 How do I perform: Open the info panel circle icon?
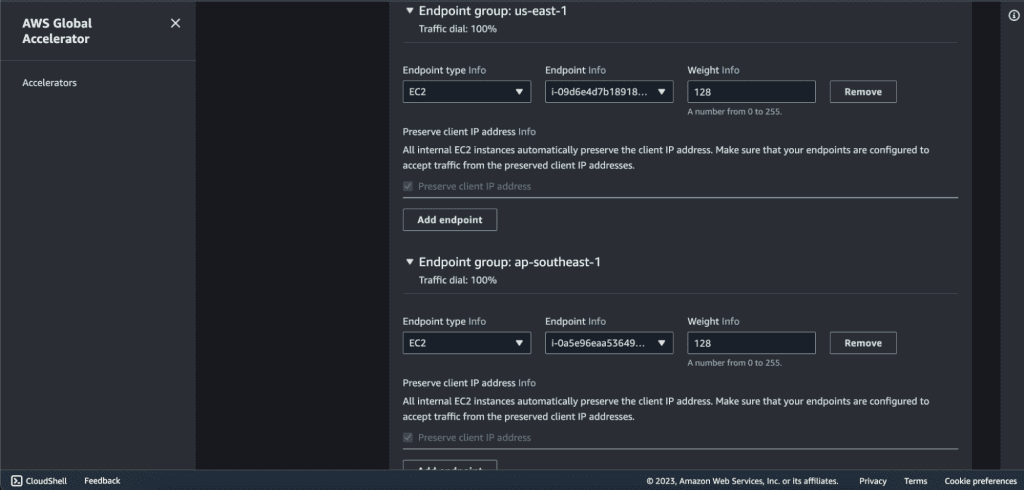[1014, 16]
